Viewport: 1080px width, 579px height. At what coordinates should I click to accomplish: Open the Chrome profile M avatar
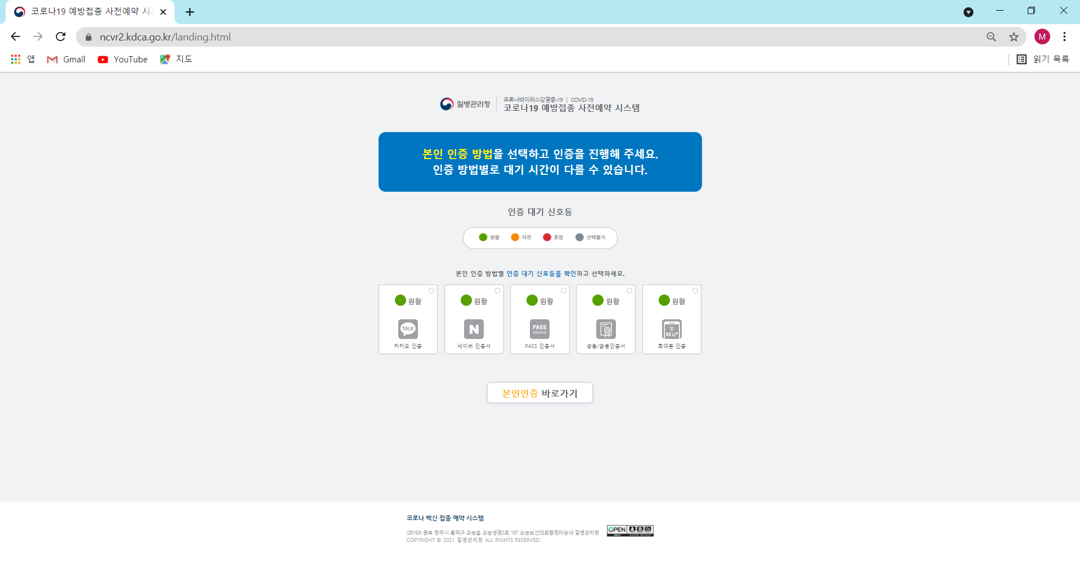1042,37
